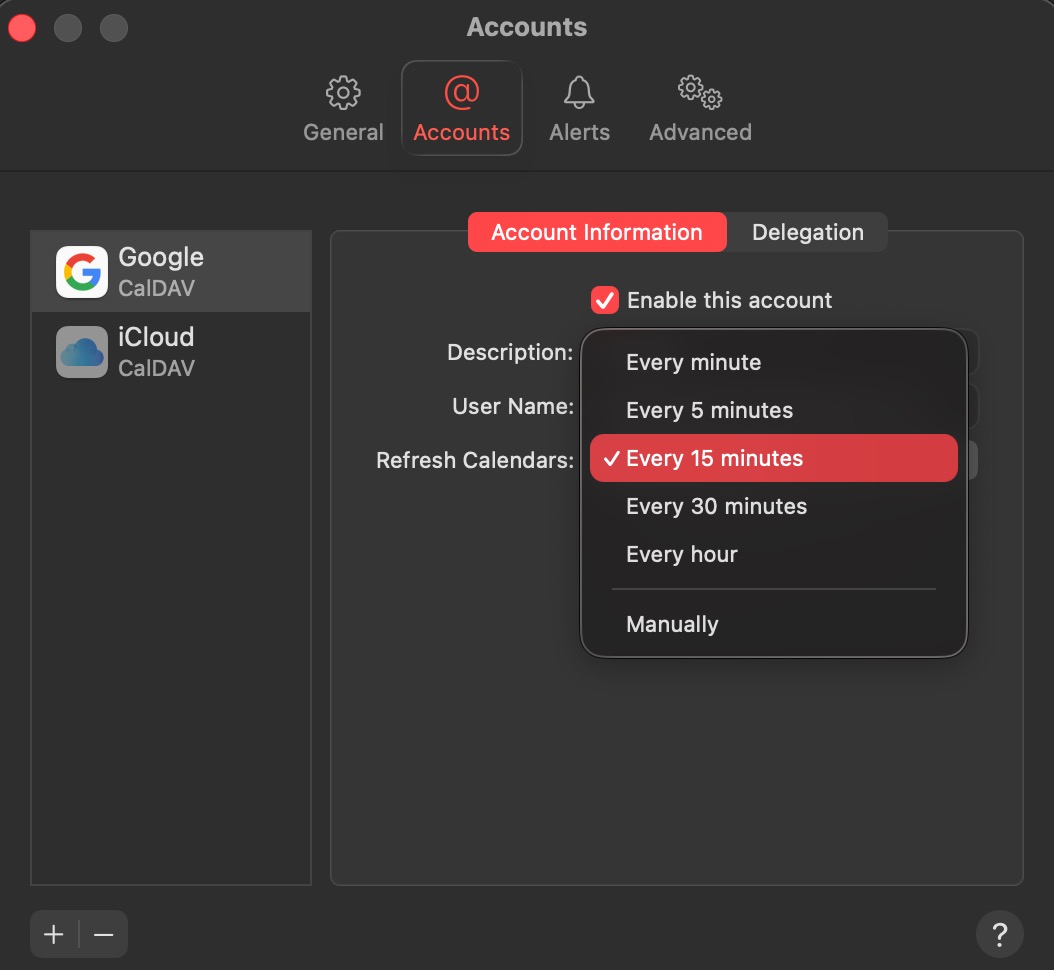
Task: Pick Every hour from the list
Action: pos(681,554)
